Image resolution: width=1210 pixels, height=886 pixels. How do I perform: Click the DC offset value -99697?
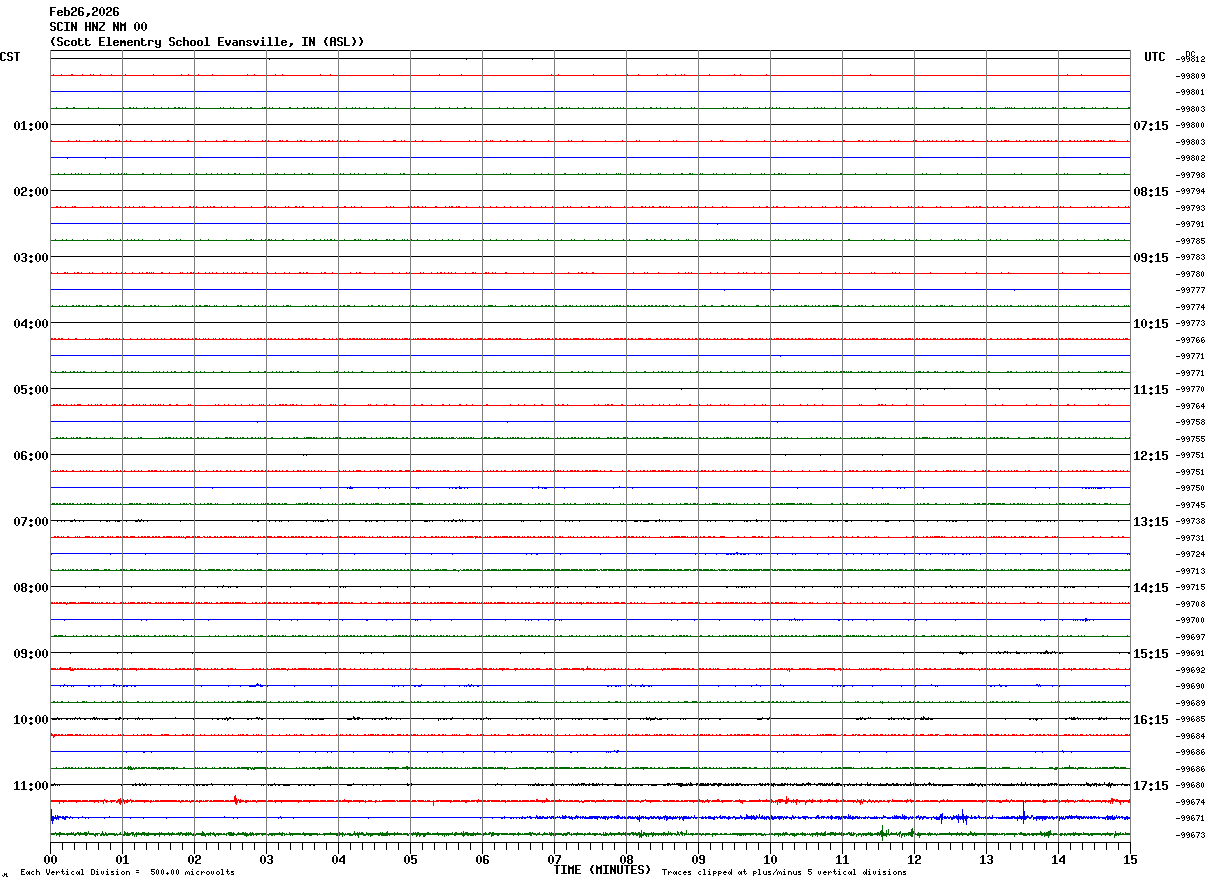(1190, 637)
